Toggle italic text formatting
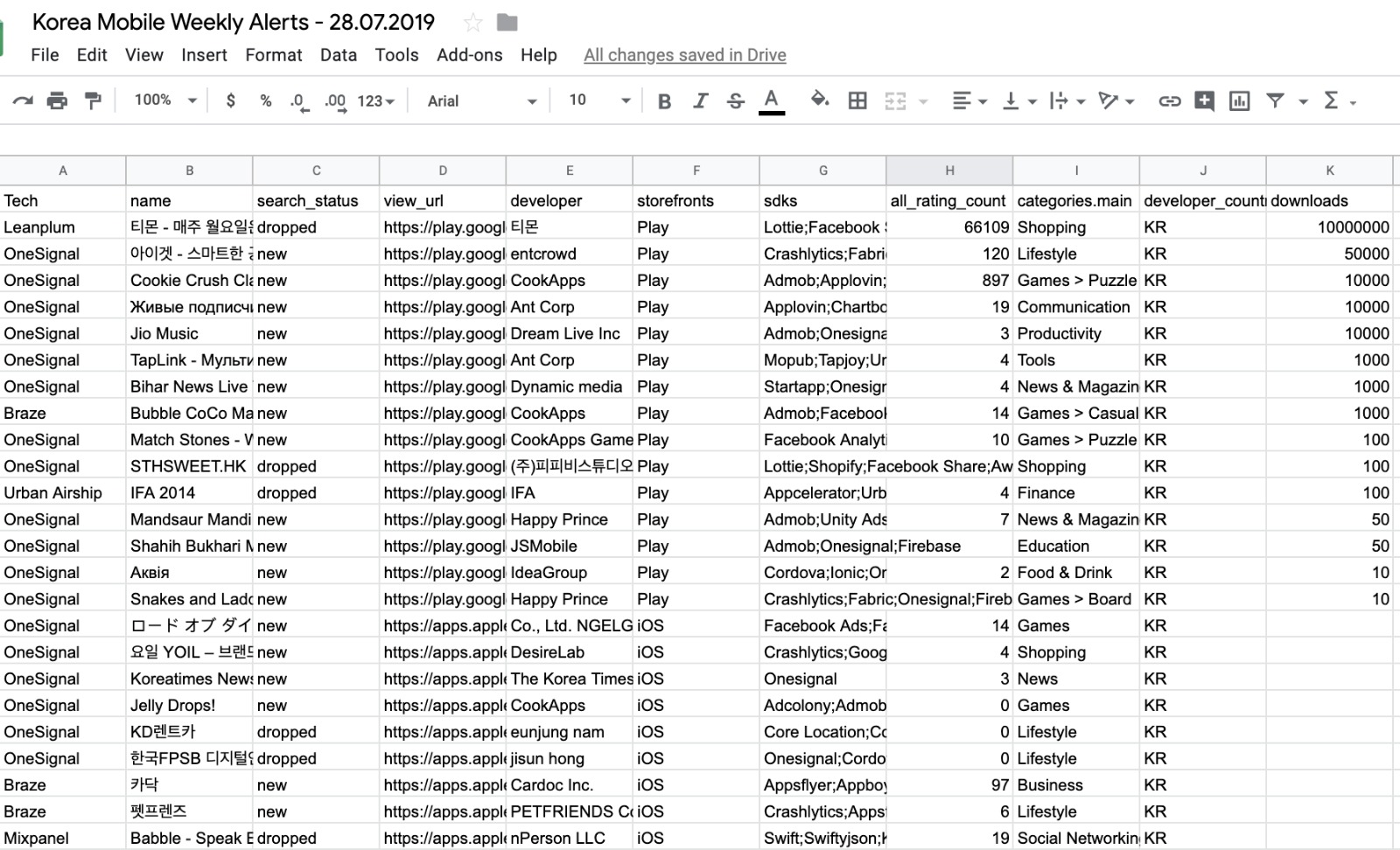1400x850 pixels. click(x=700, y=101)
